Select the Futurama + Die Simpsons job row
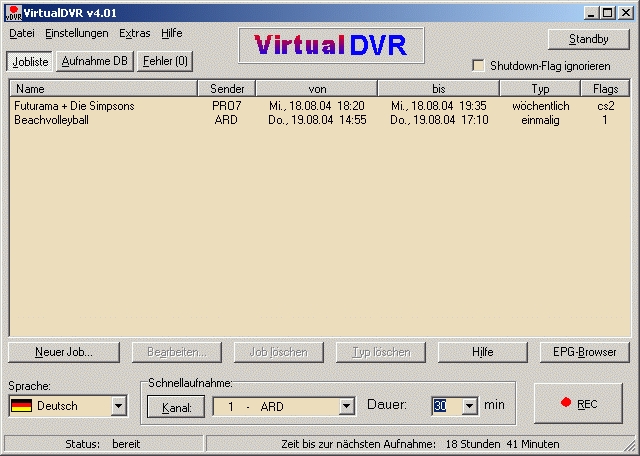640x456 pixels. [x=74, y=106]
